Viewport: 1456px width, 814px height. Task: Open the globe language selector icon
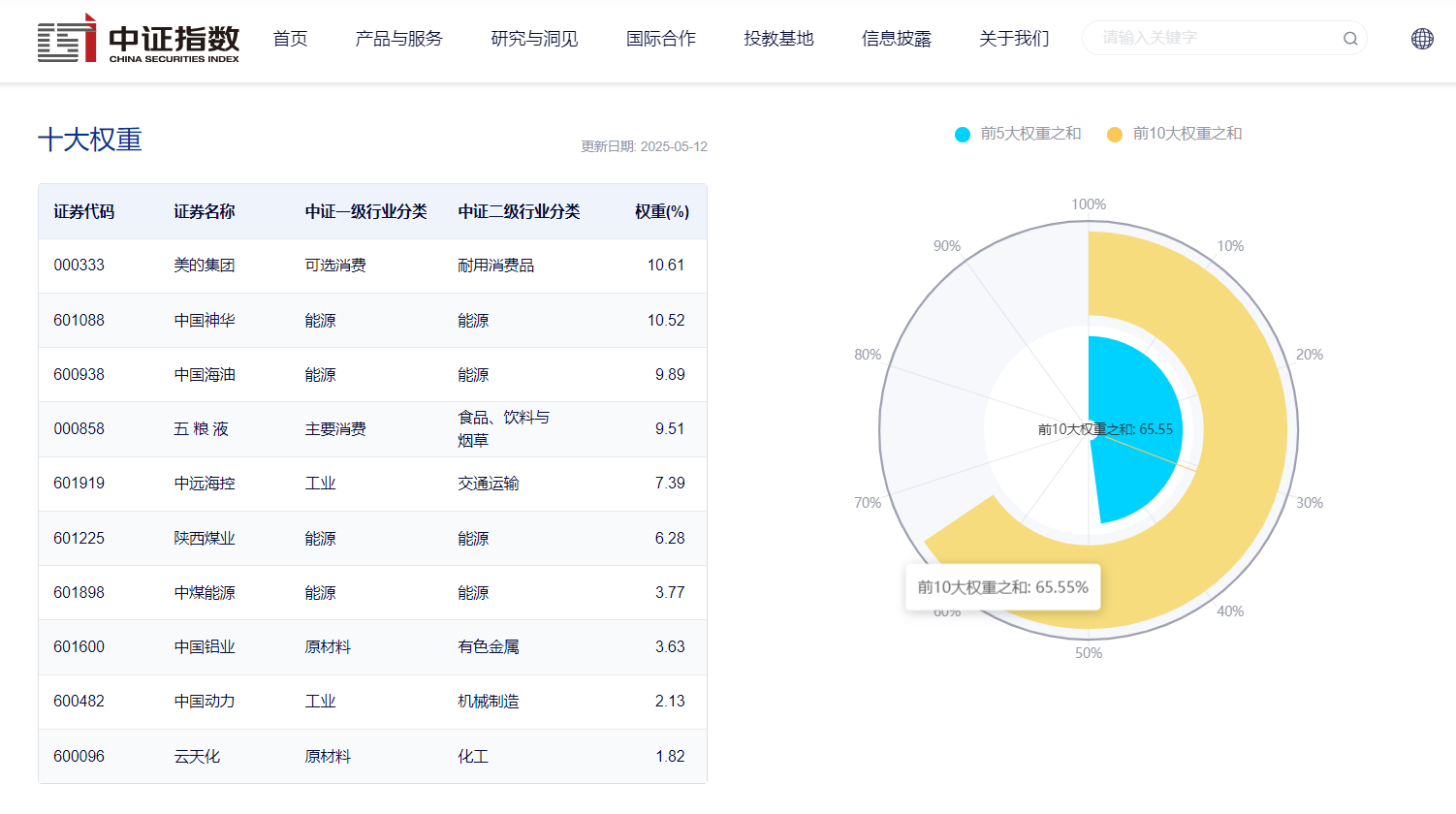click(1422, 38)
